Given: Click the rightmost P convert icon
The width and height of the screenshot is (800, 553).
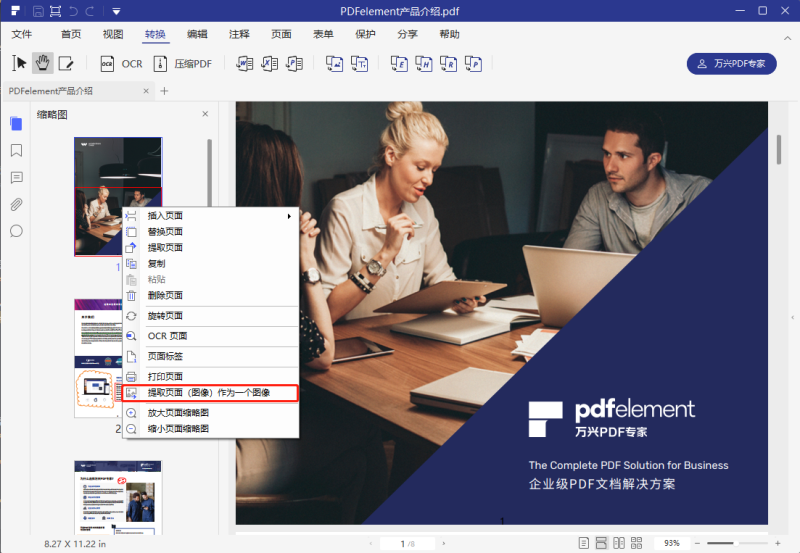Looking at the screenshot, I should 473,64.
